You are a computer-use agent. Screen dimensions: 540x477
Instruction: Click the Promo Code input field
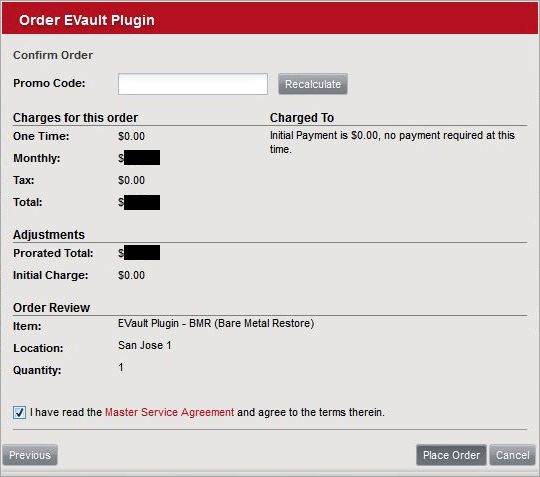pos(193,84)
